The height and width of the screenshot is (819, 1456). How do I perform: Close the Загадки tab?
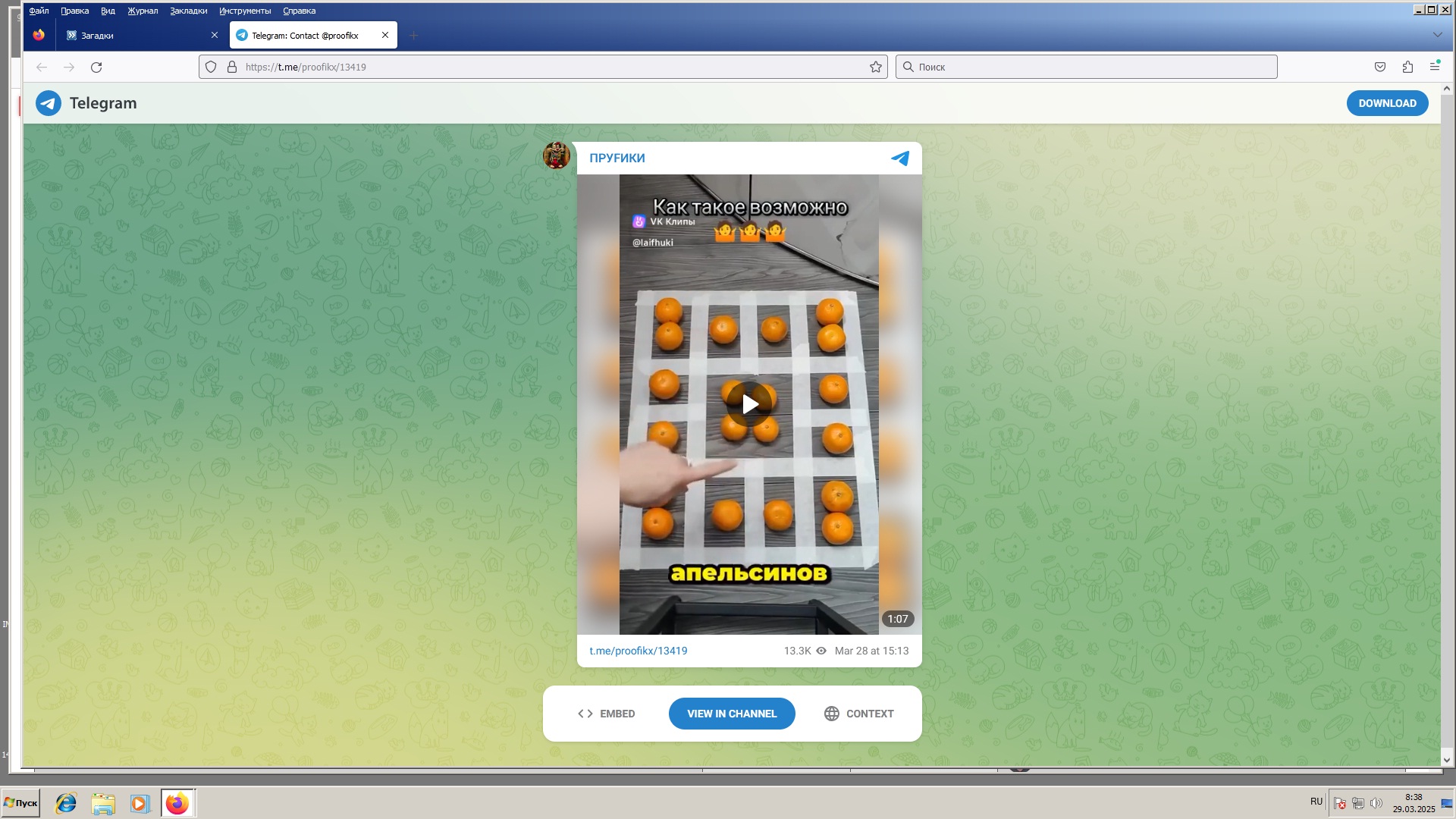pos(215,35)
